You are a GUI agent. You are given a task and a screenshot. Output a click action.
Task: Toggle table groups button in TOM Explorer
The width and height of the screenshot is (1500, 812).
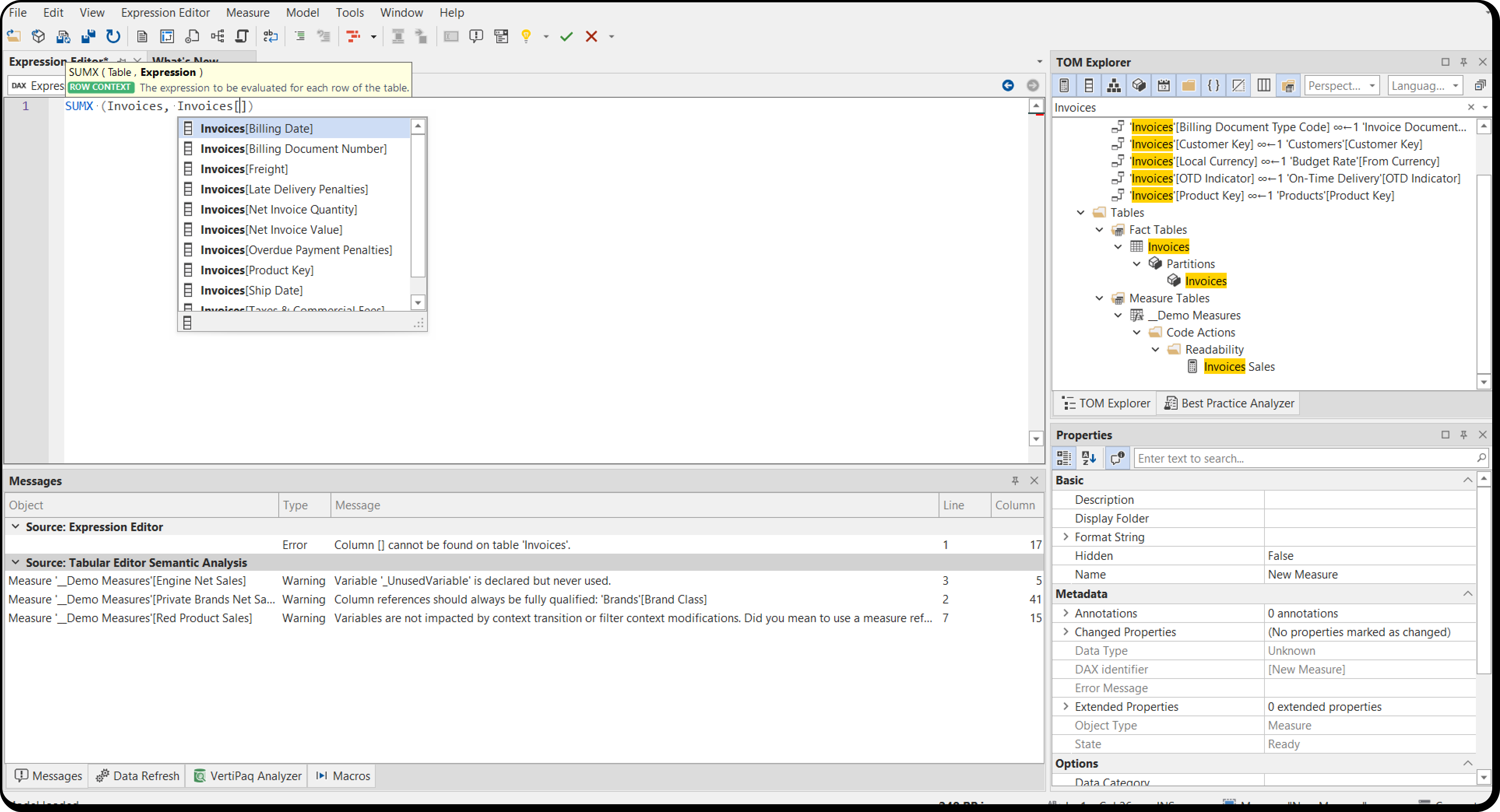[x=1289, y=86]
